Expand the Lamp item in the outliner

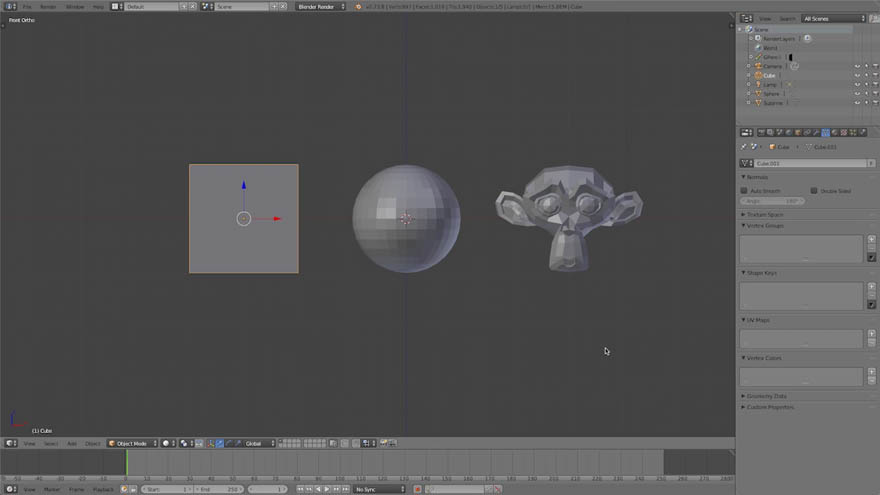749,85
